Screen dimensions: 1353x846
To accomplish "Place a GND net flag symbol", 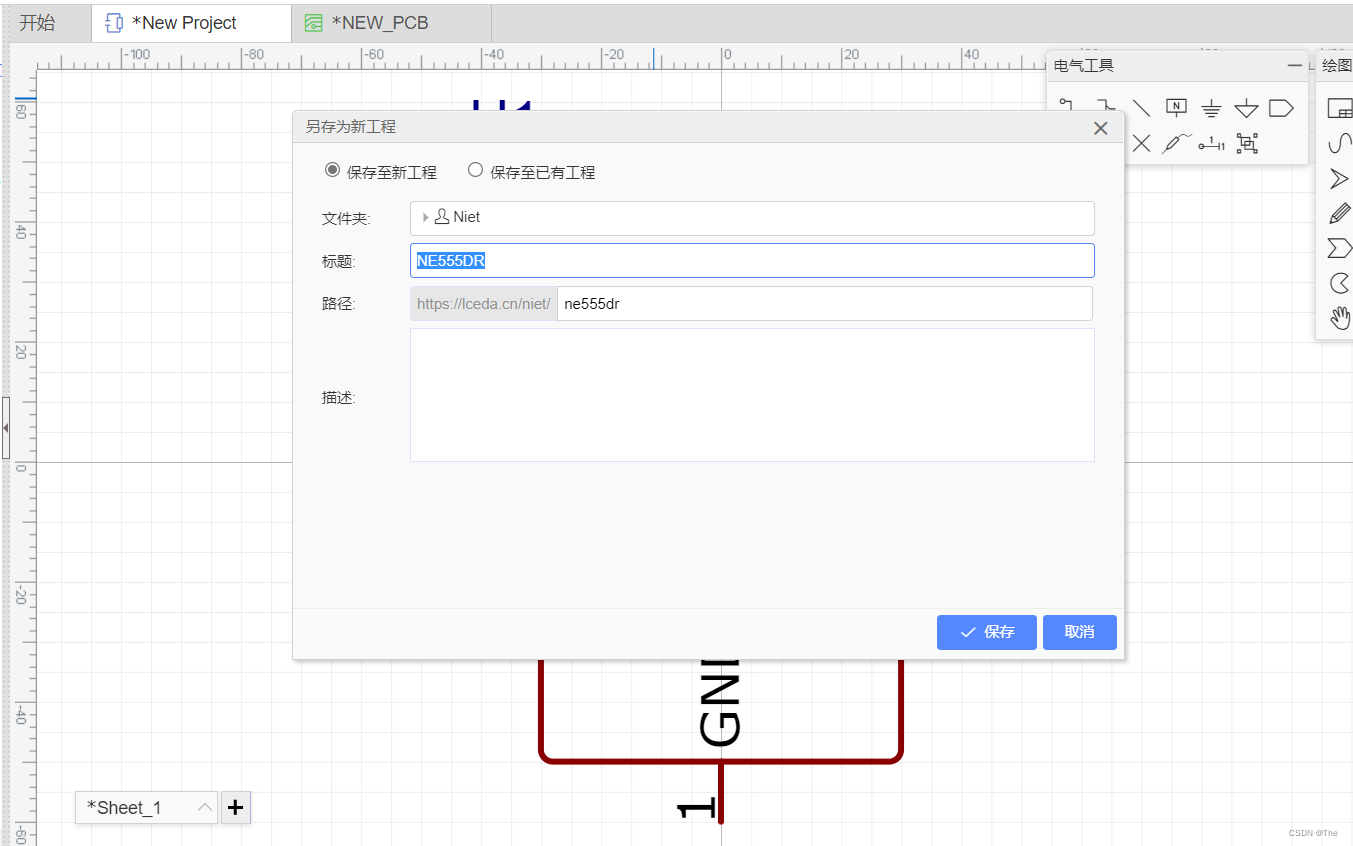I will [1211, 108].
